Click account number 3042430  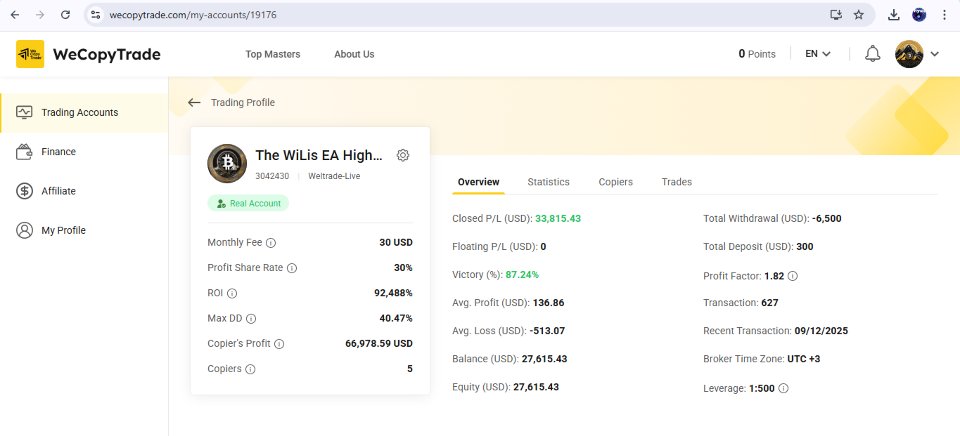coord(272,176)
